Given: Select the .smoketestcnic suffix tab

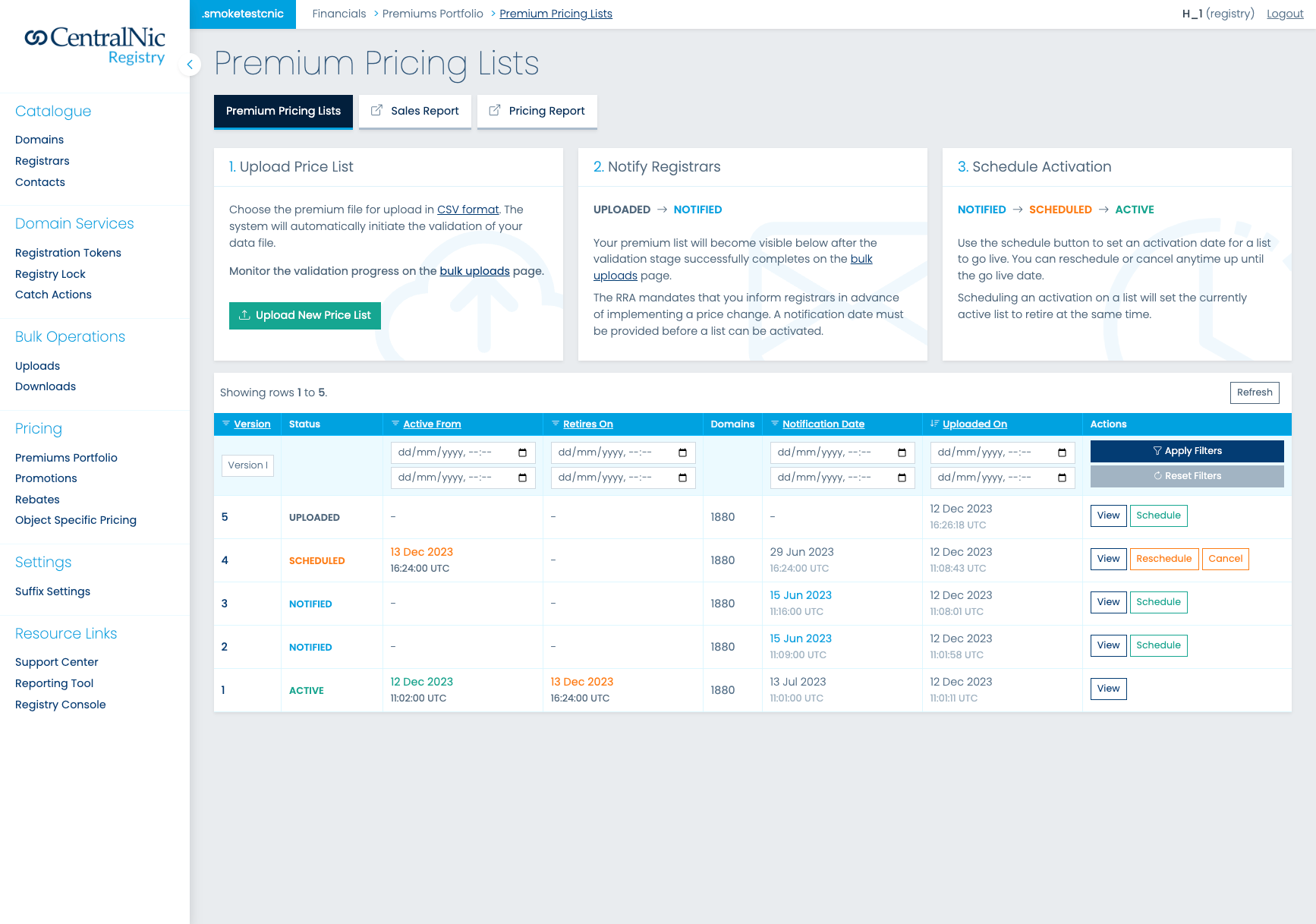Looking at the screenshot, I should [x=243, y=14].
